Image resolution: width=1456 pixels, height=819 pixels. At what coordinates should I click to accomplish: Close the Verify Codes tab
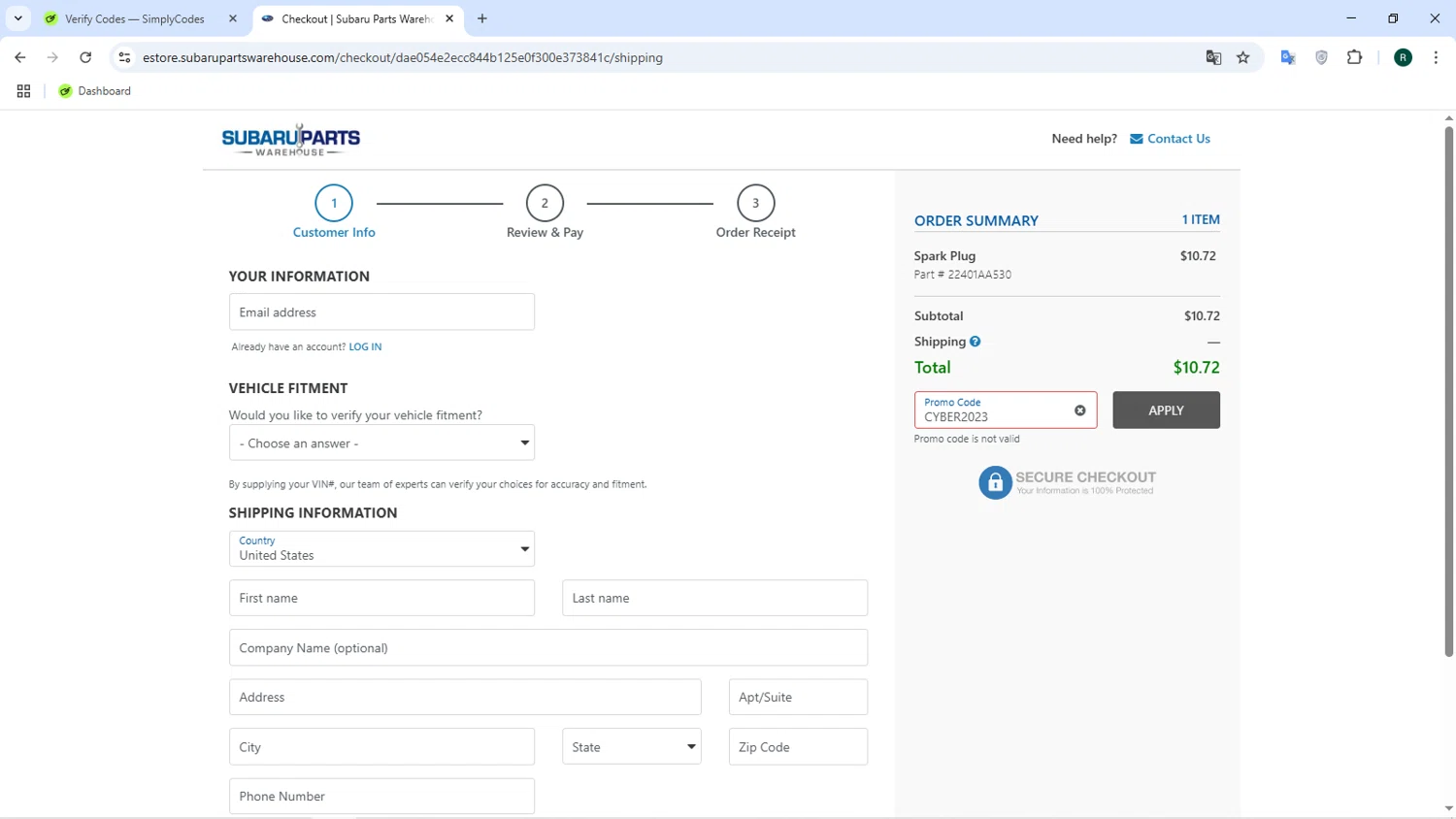coord(232,18)
